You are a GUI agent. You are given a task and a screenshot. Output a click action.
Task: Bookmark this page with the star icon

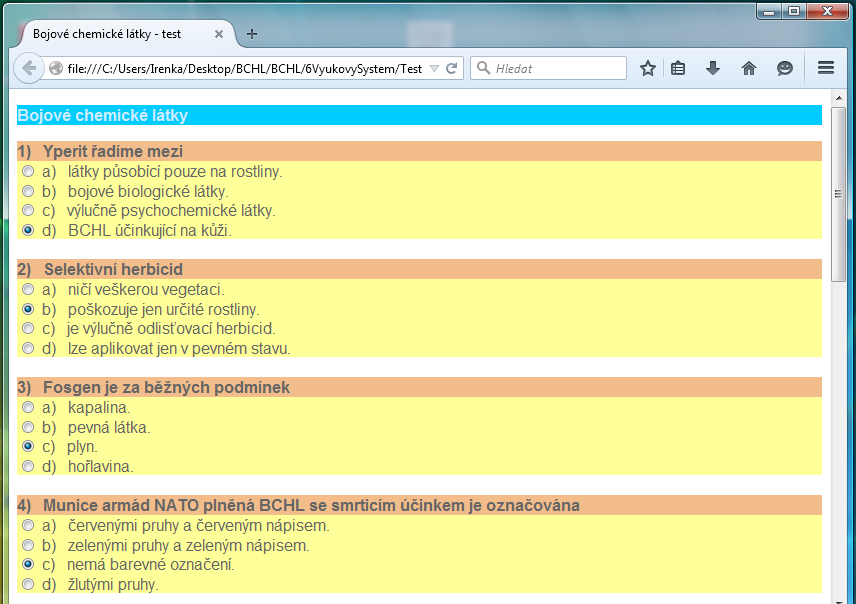[647, 68]
